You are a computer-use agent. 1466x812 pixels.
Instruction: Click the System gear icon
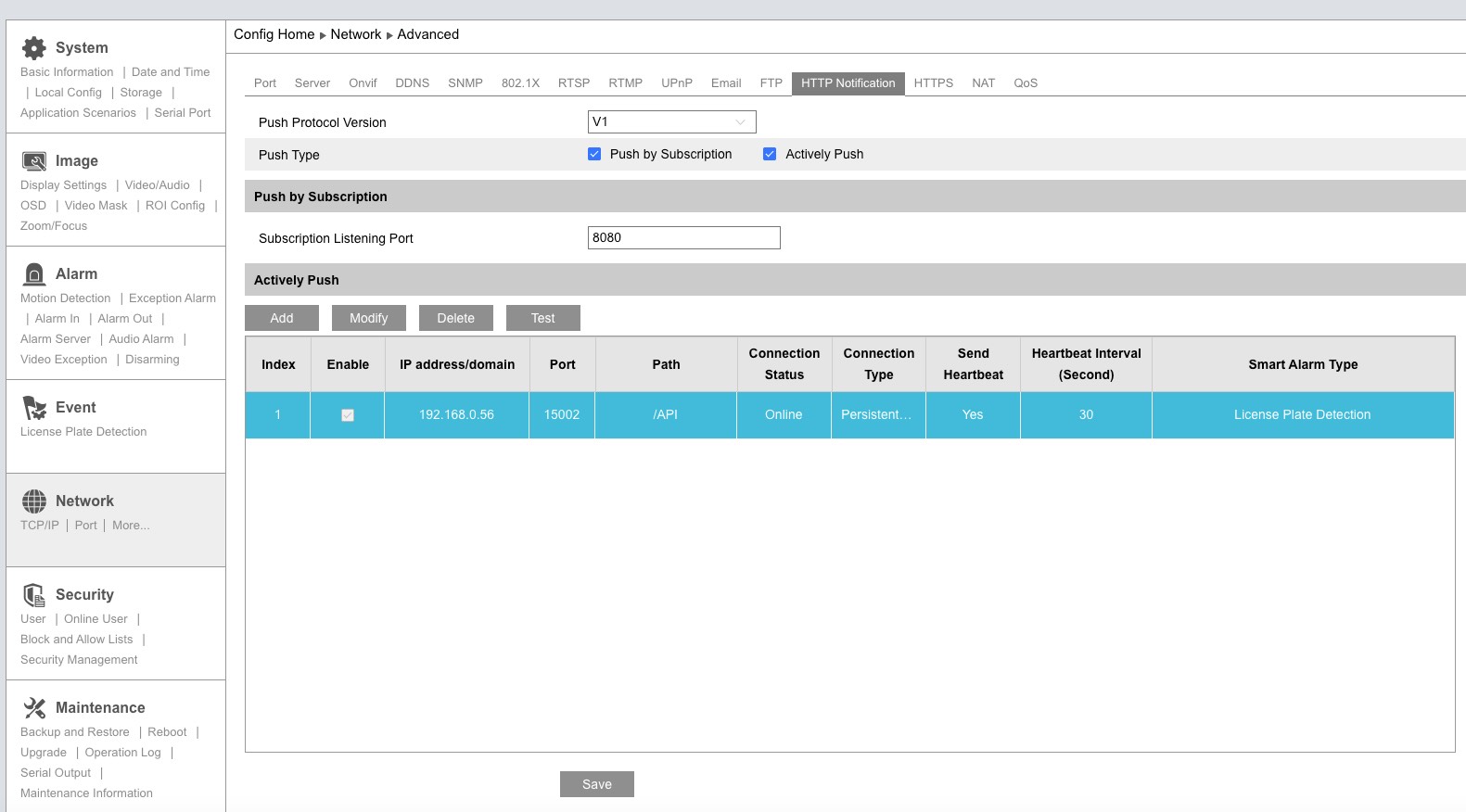34,47
